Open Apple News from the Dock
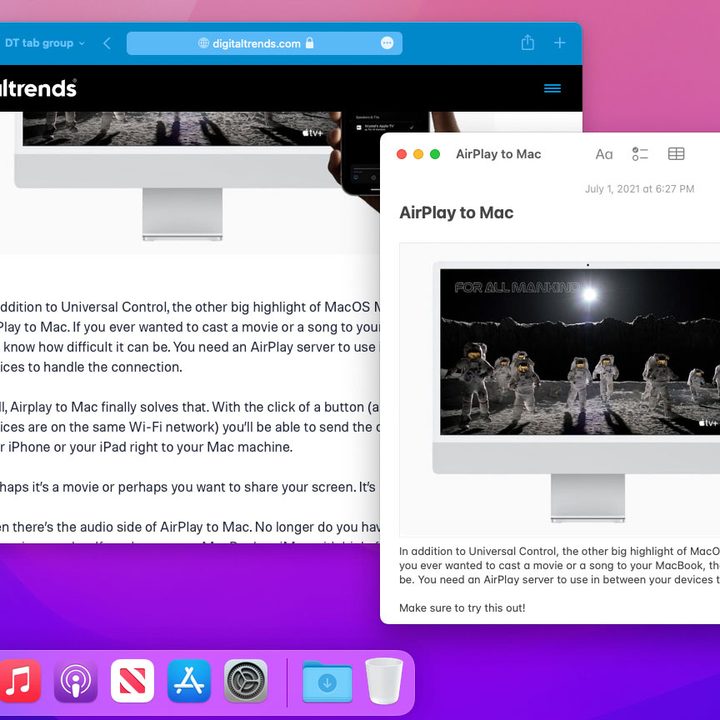Screen dimensions: 720x720 [x=132, y=681]
